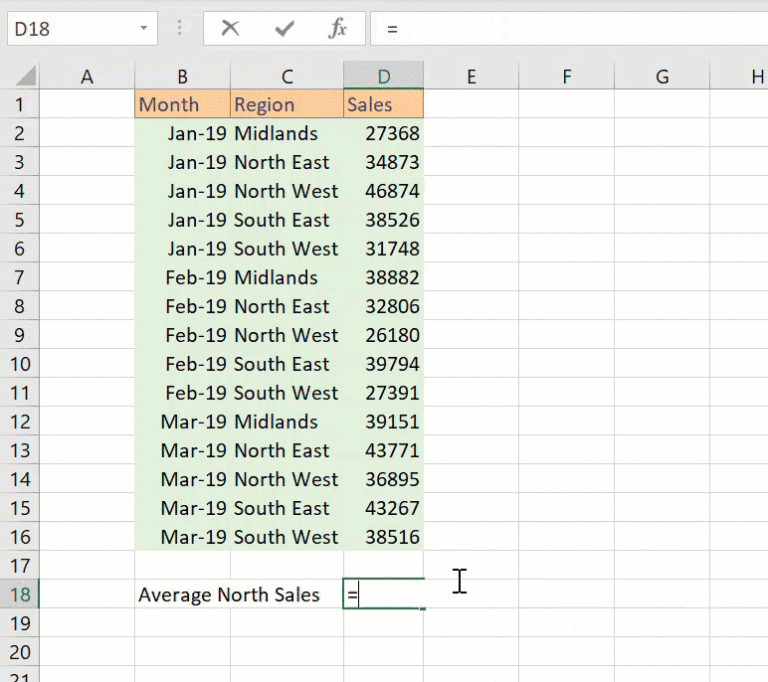Click the Midlands cell in row 2
Screen dimensions: 768x682
tap(287, 133)
